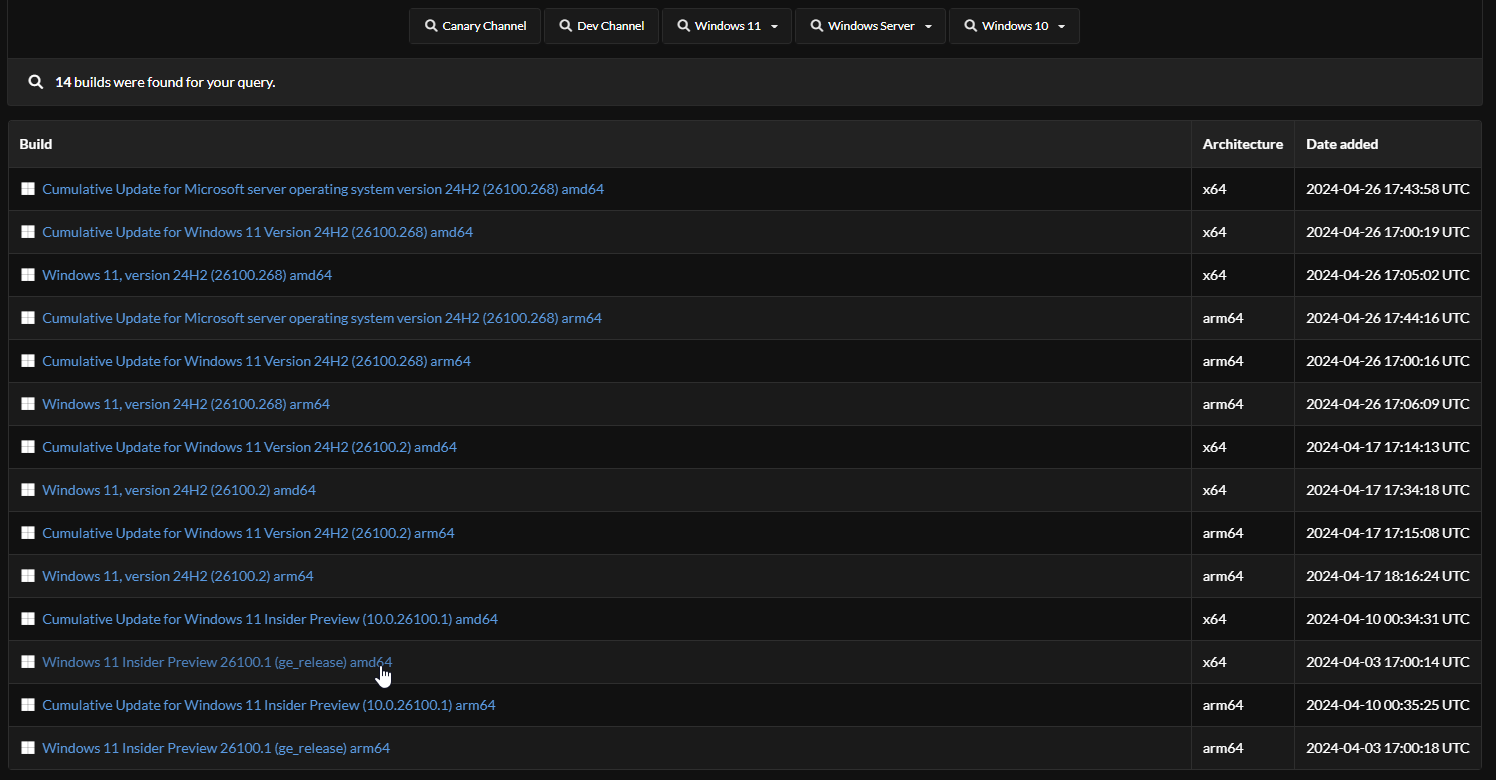Click Windows logo icon beside server 26100.268 amd64 update
This screenshot has width=1496, height=780.
28,189
